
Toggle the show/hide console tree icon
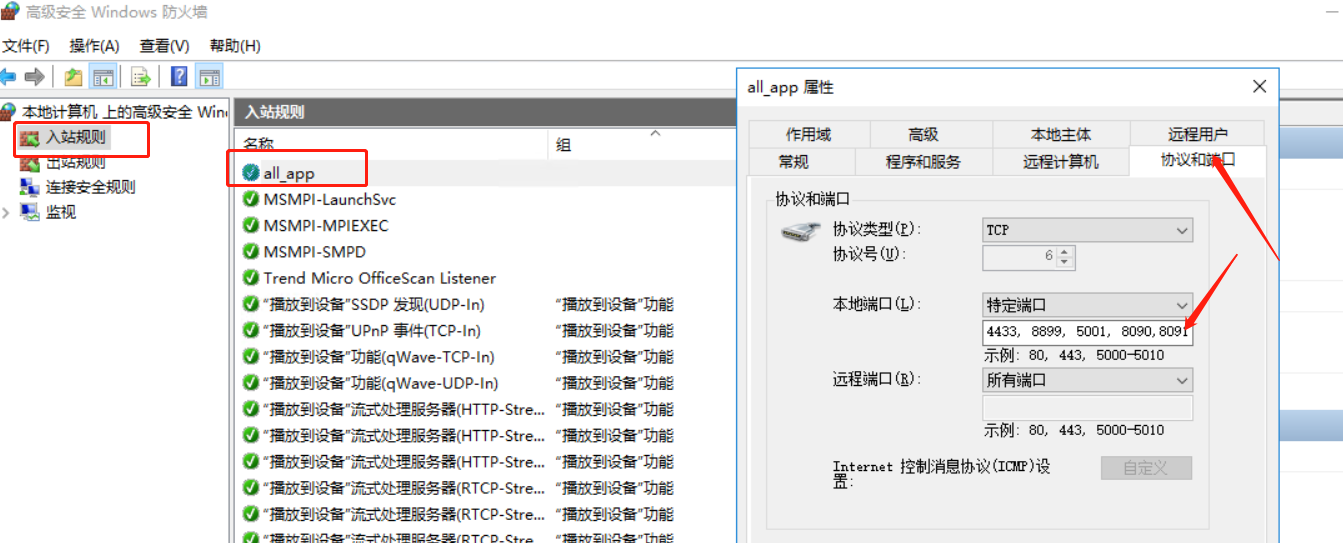[x=103, y=77]
